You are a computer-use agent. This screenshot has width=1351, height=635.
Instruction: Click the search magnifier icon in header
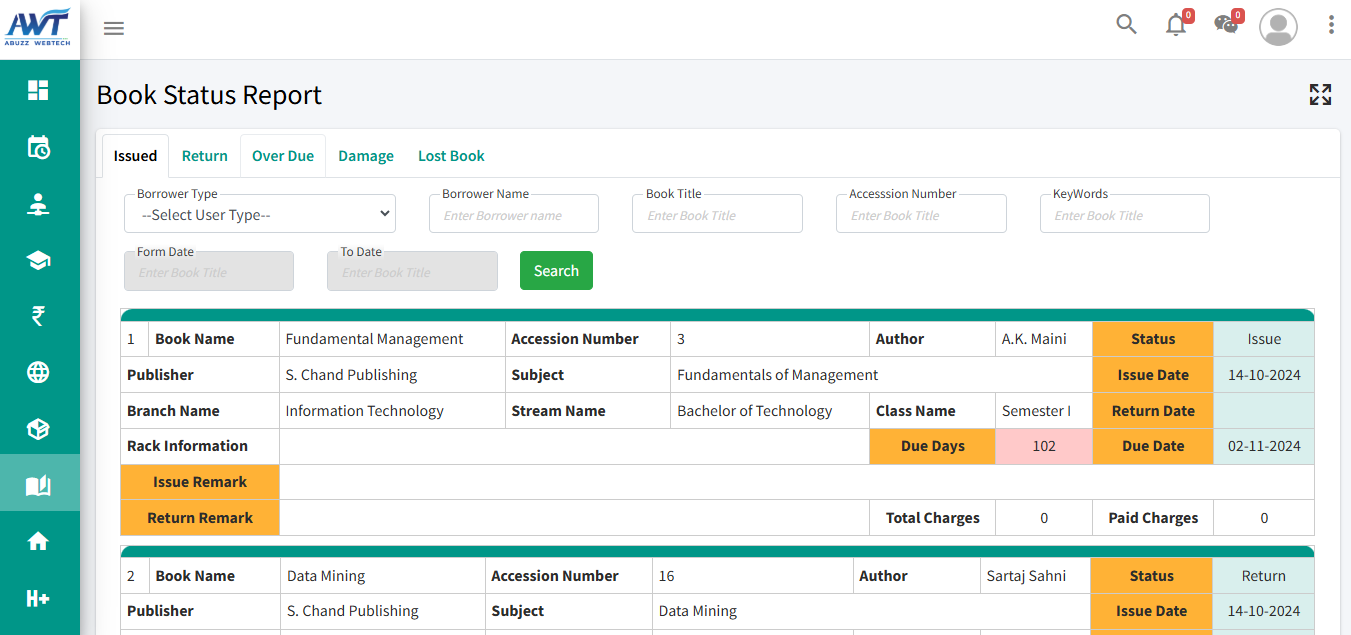[1126, 25]
